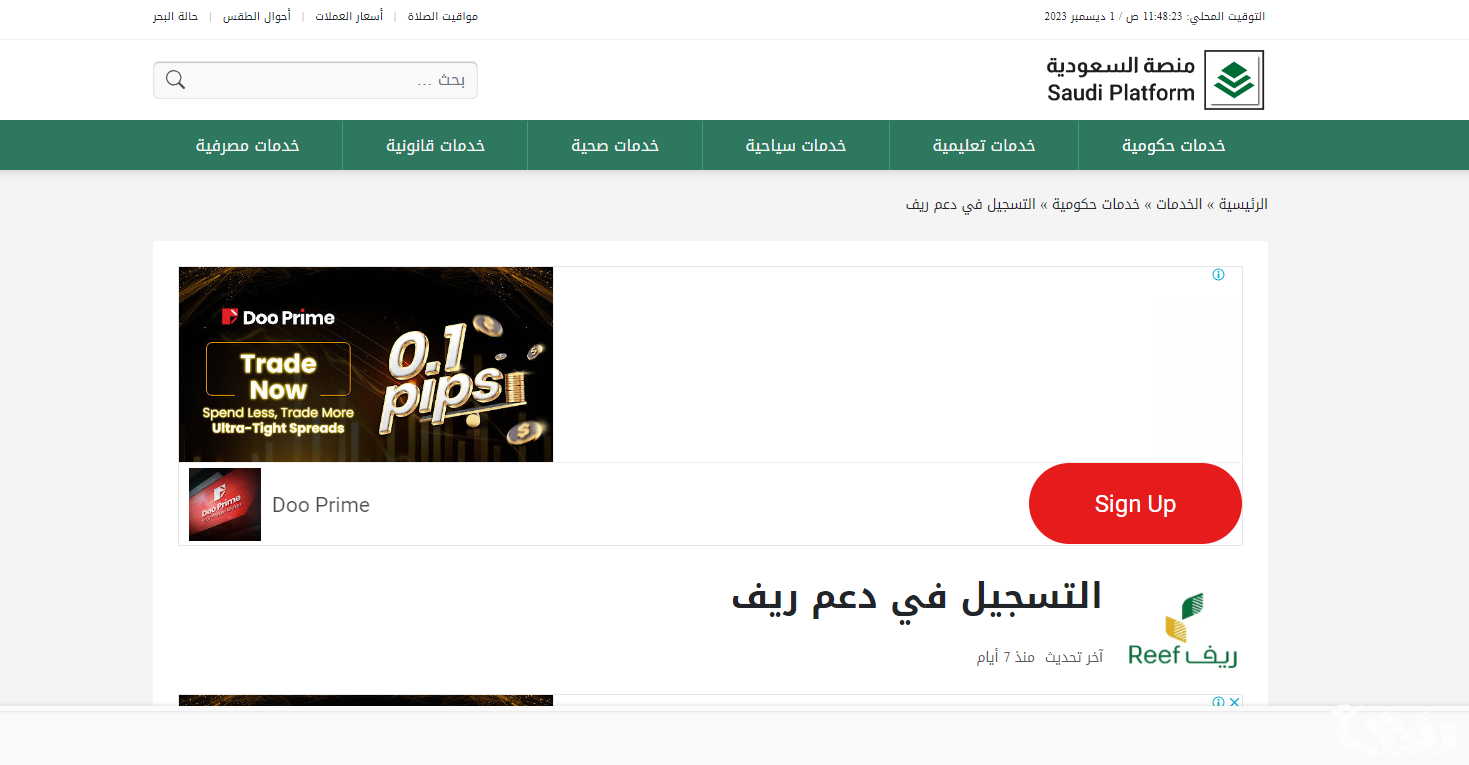1469x765 pixels.
Task: Click the Doo Prime advertiser name text
Action: pos(321,505)
